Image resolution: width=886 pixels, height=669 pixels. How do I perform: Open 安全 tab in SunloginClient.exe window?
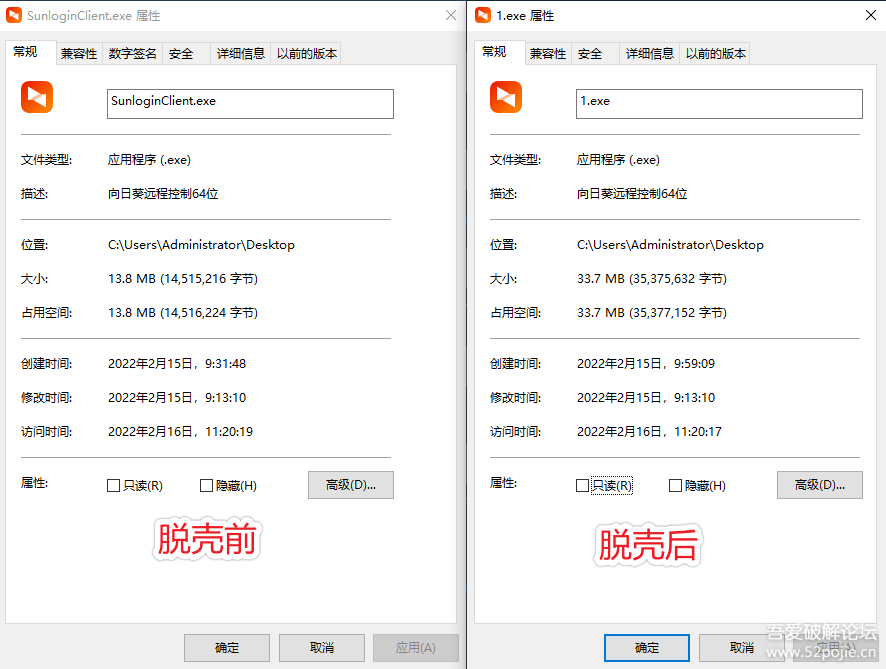click(x=186, y=54)
